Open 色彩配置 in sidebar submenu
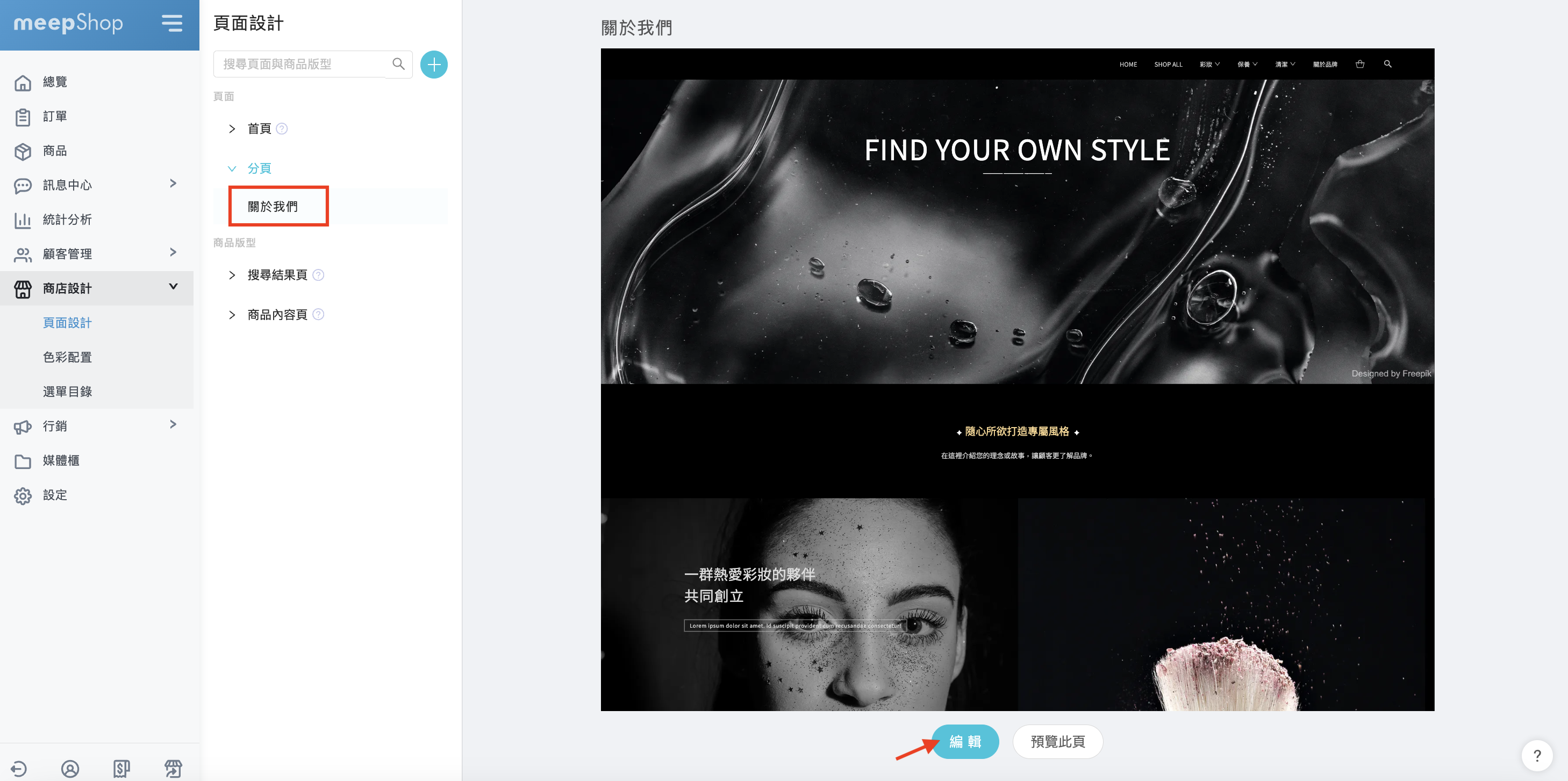 point(67,357)
